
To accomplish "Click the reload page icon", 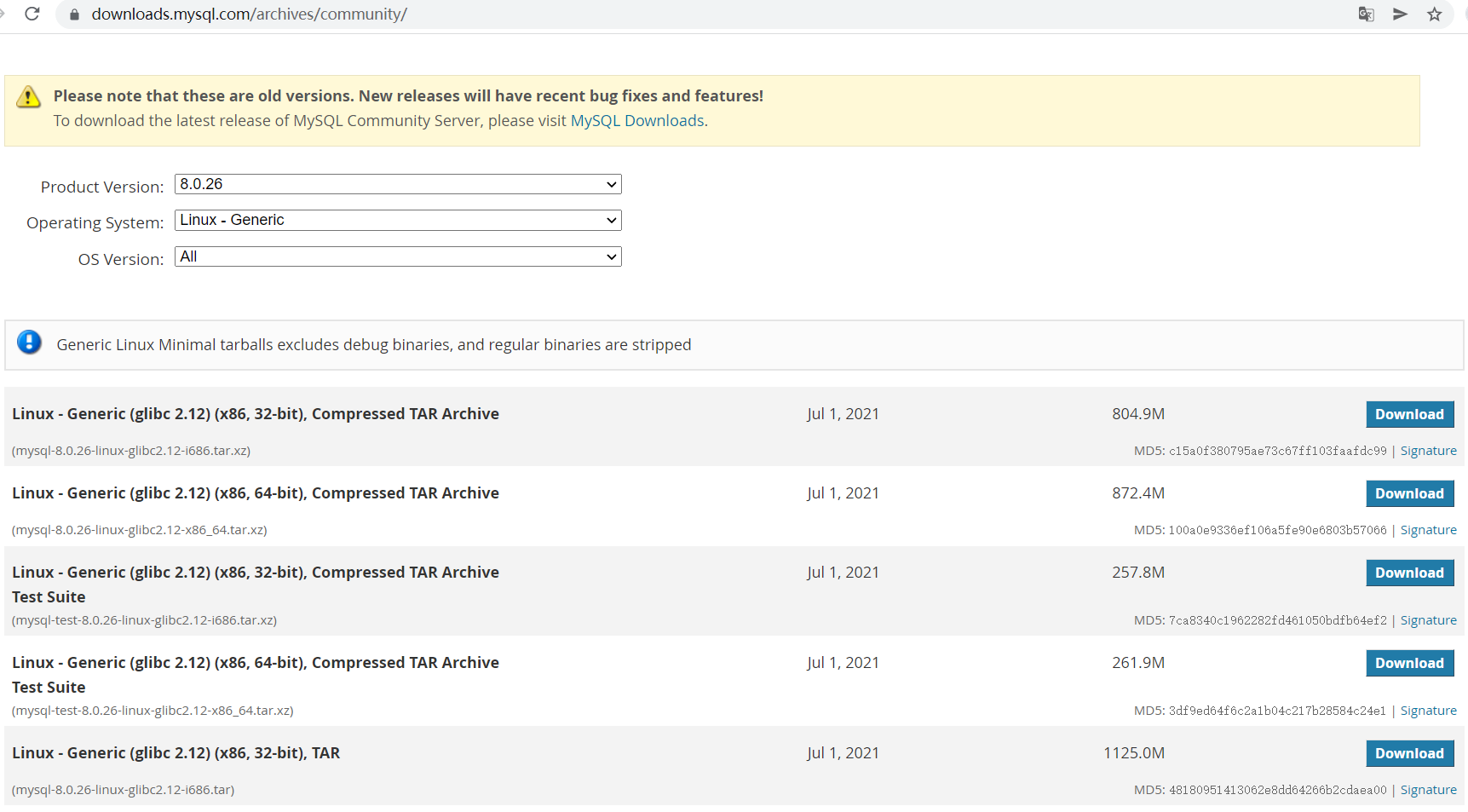I will click(x=32, y=14).
